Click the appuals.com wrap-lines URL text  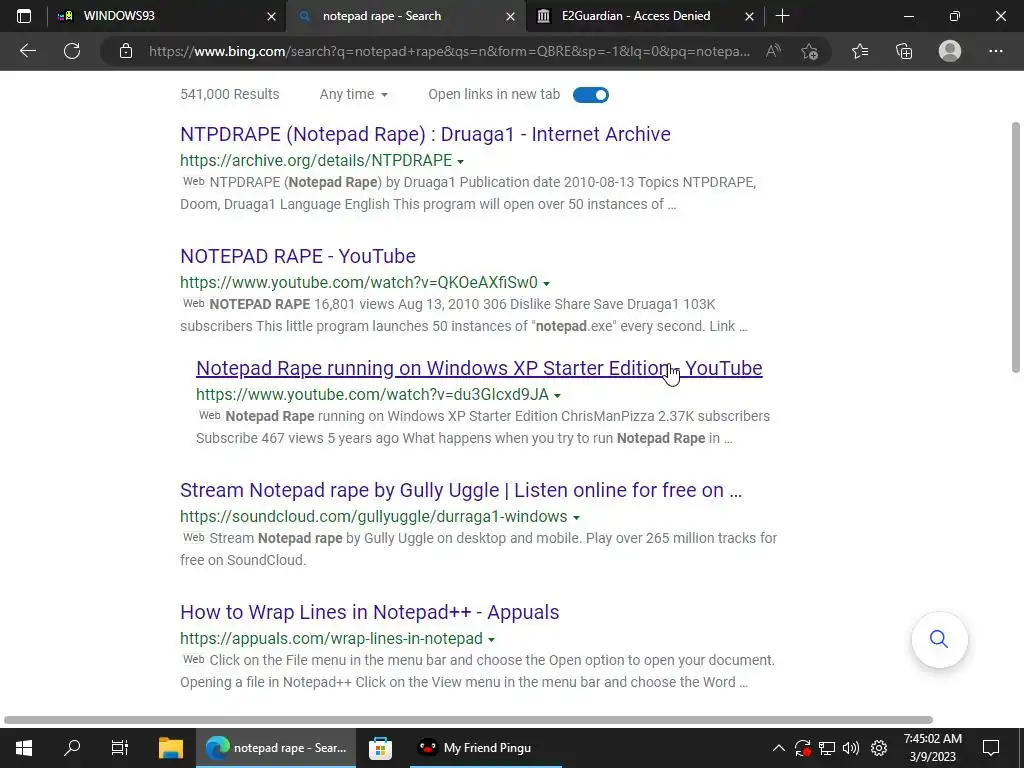(x=332, y=639)
